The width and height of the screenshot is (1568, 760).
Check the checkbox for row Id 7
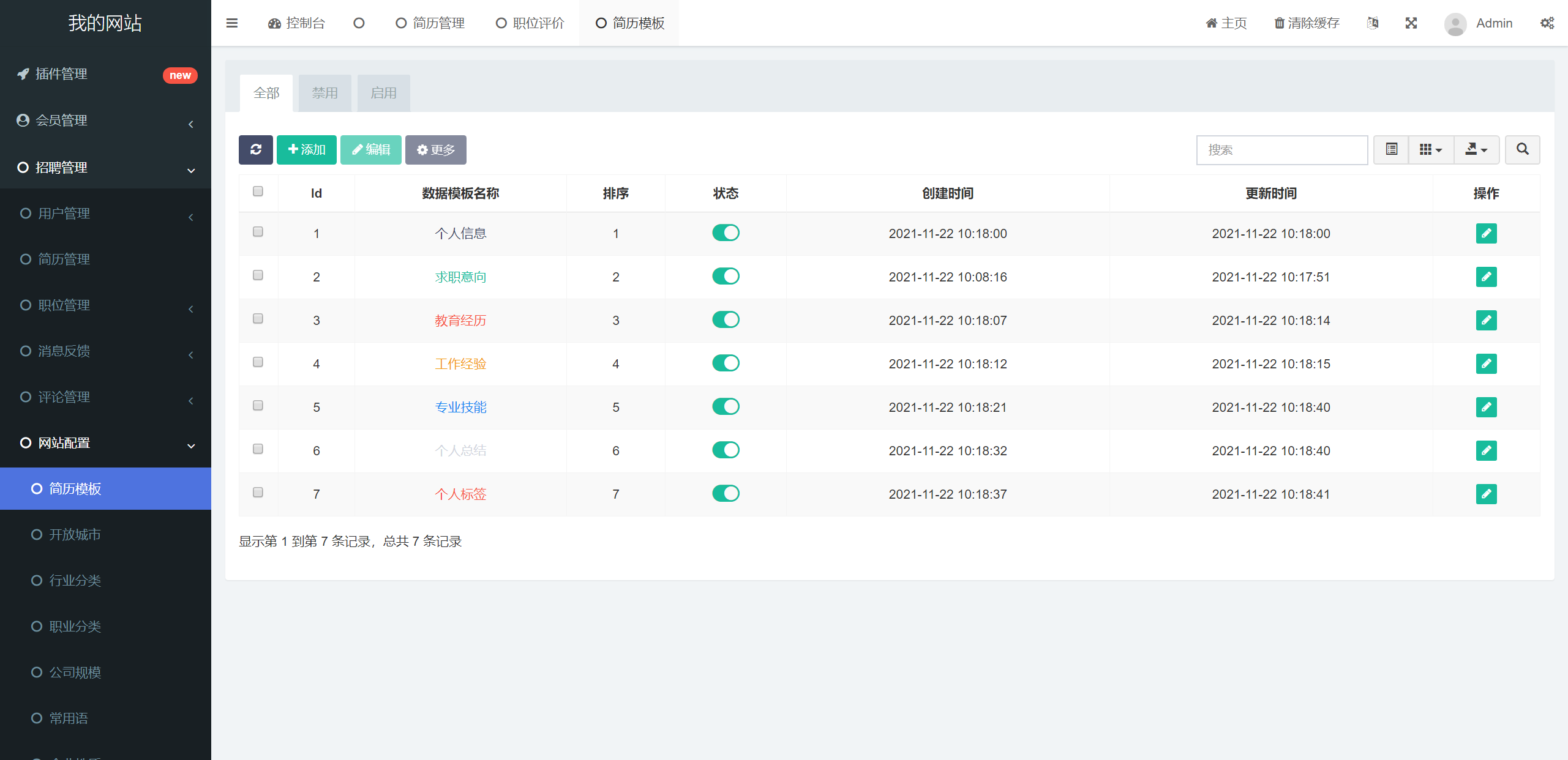point(258,493)
